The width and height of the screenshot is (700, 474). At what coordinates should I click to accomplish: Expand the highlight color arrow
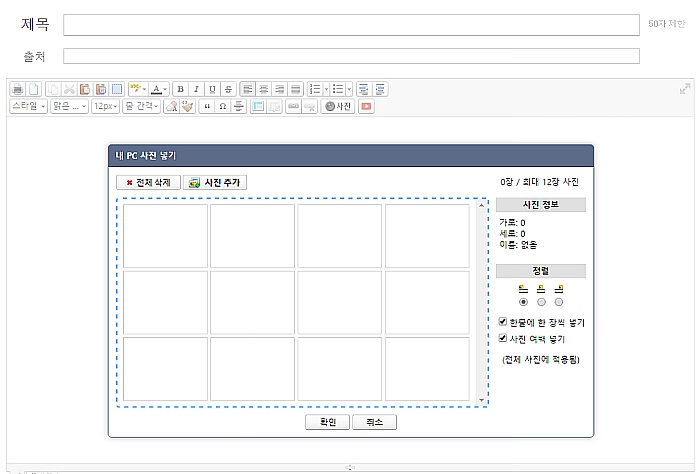pyautogui.click(x=144, y=89)
